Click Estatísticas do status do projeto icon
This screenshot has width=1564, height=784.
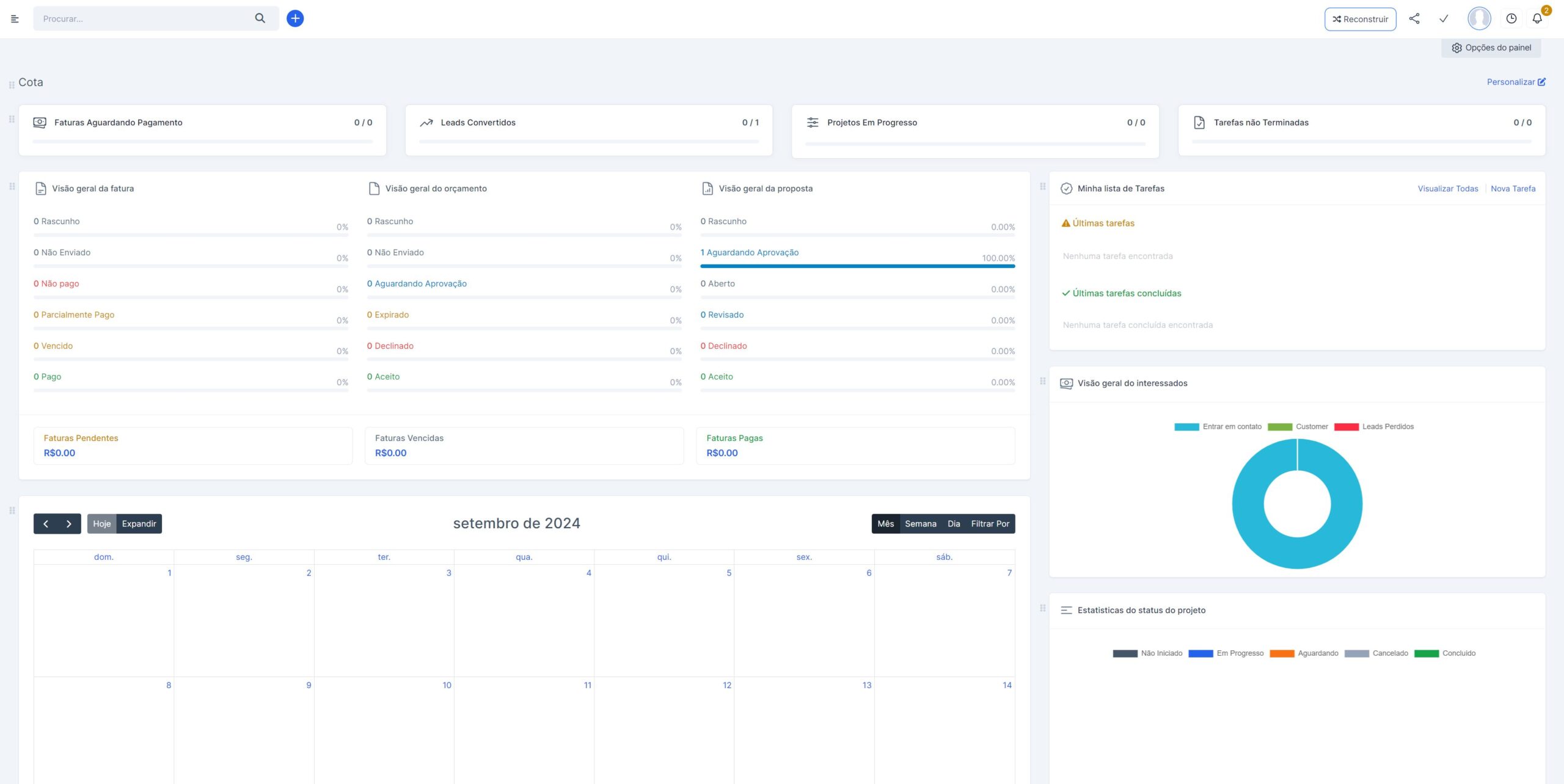click(x=1066, y=610)
